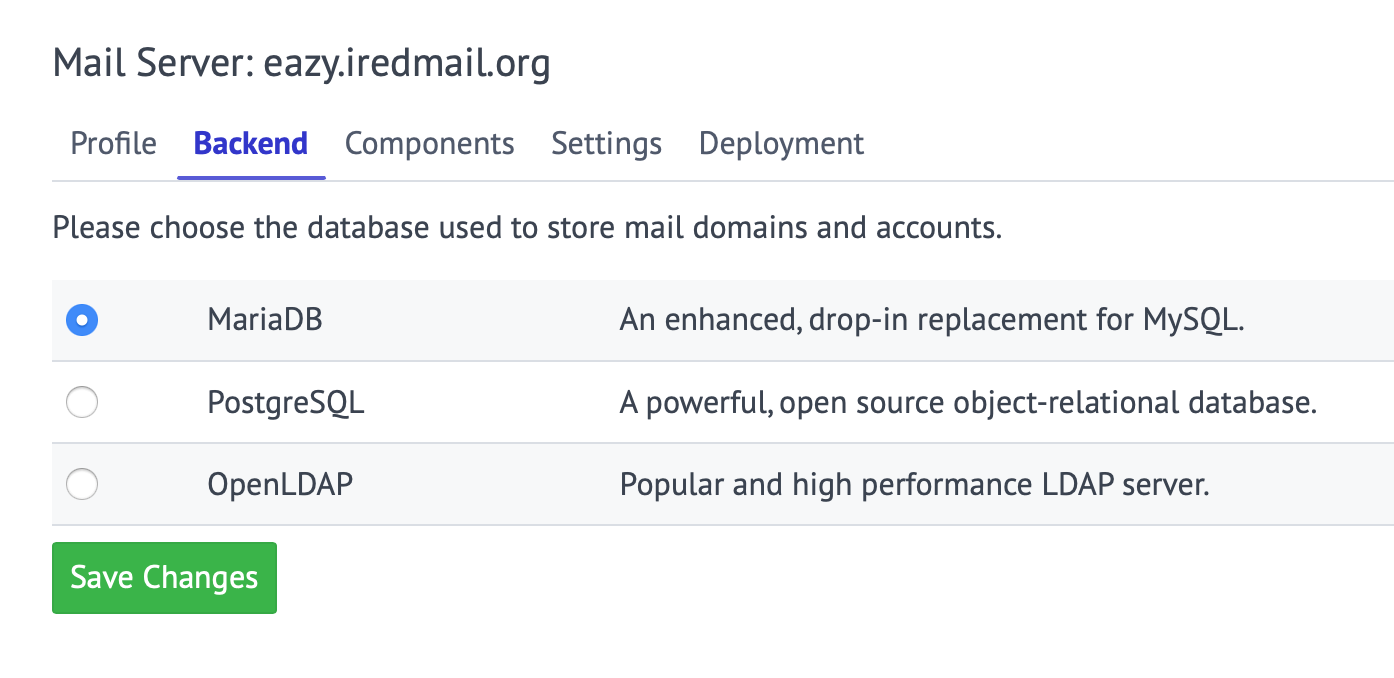Open the Components tab

430,144
